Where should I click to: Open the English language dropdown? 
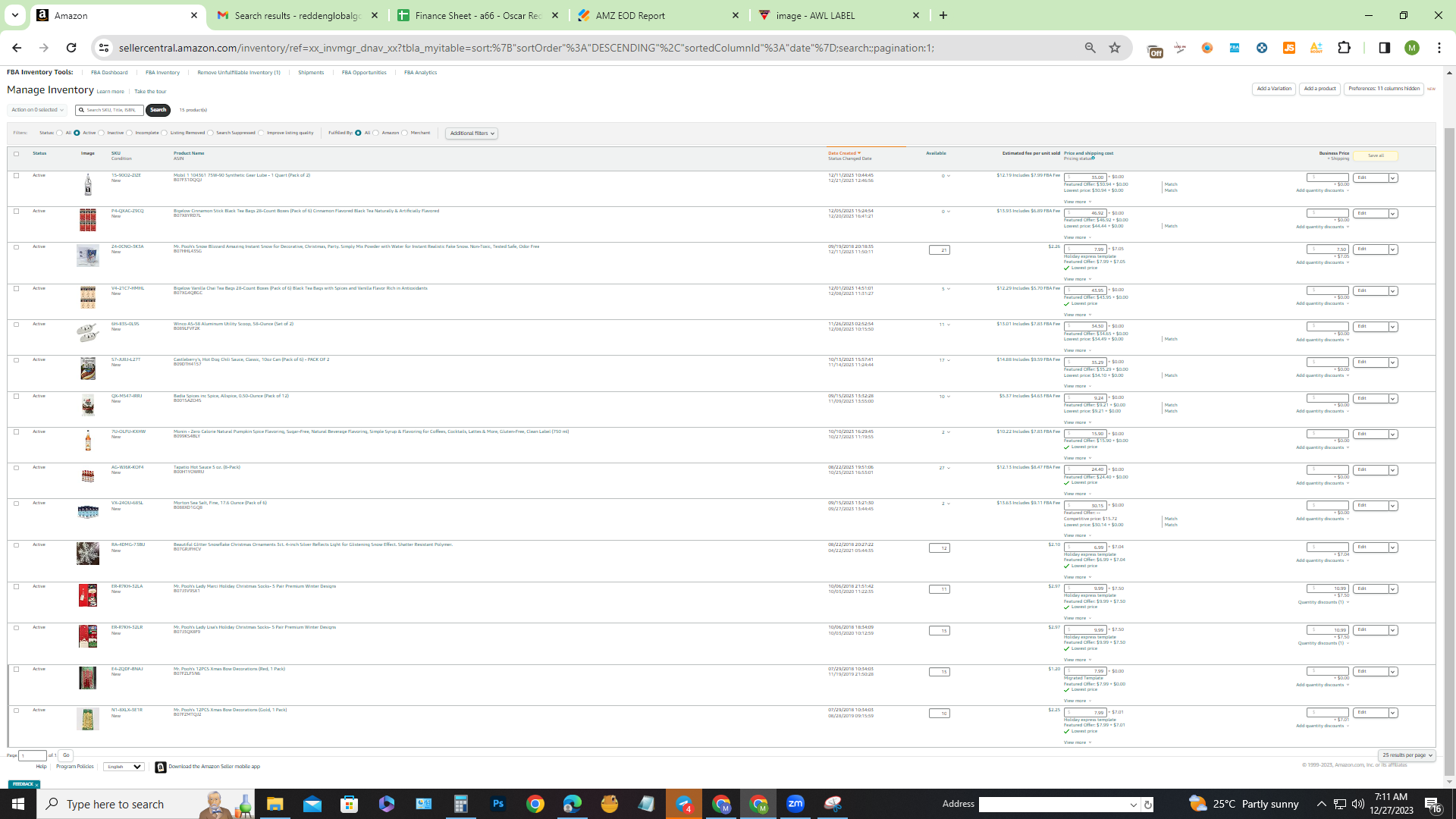point(124,767)
